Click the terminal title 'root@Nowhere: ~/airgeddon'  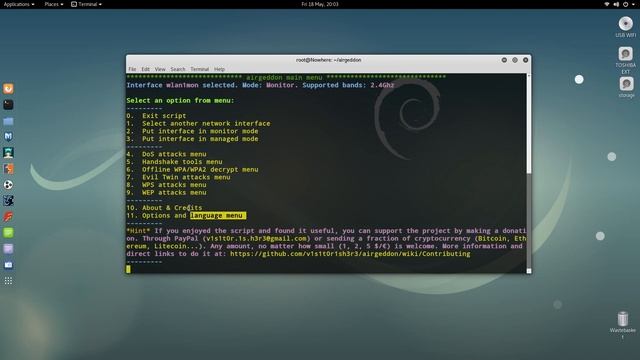329,60
